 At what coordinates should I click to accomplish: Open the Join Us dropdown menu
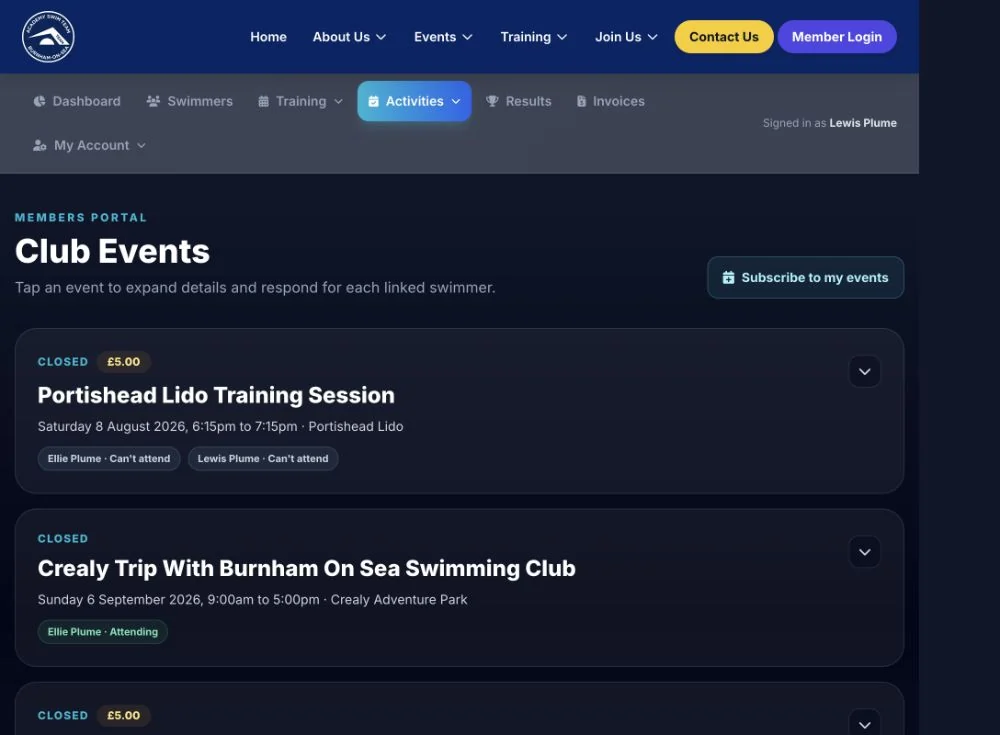(x=626, y=37)
